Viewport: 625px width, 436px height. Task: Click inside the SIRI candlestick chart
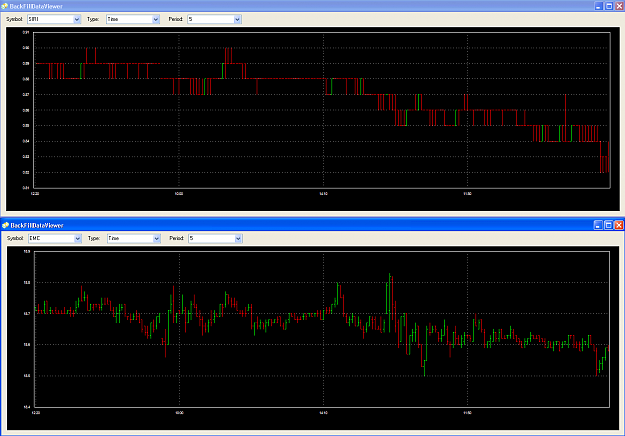coord(322,110)
